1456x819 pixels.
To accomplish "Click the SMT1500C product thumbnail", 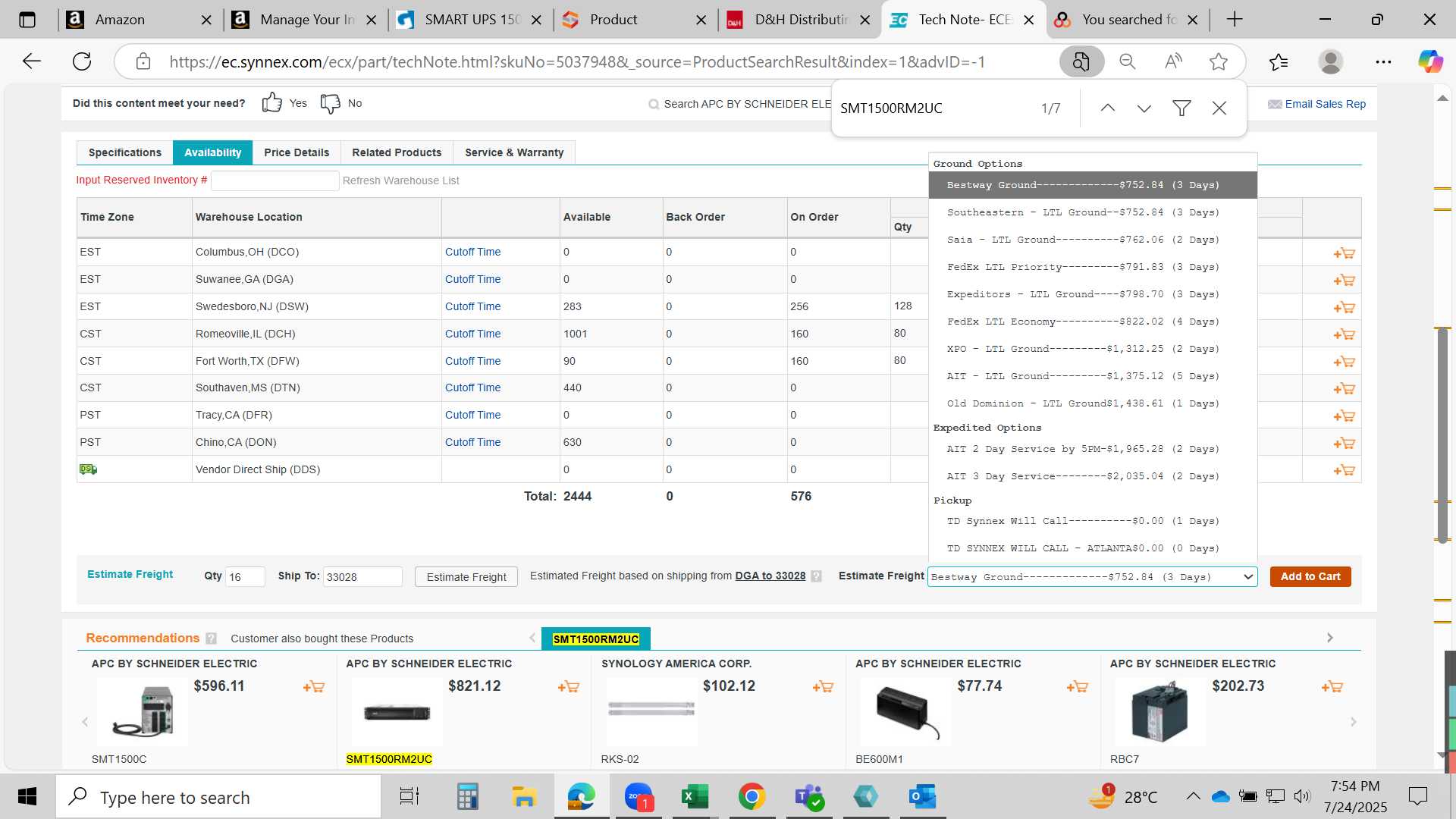I will 143,711.
